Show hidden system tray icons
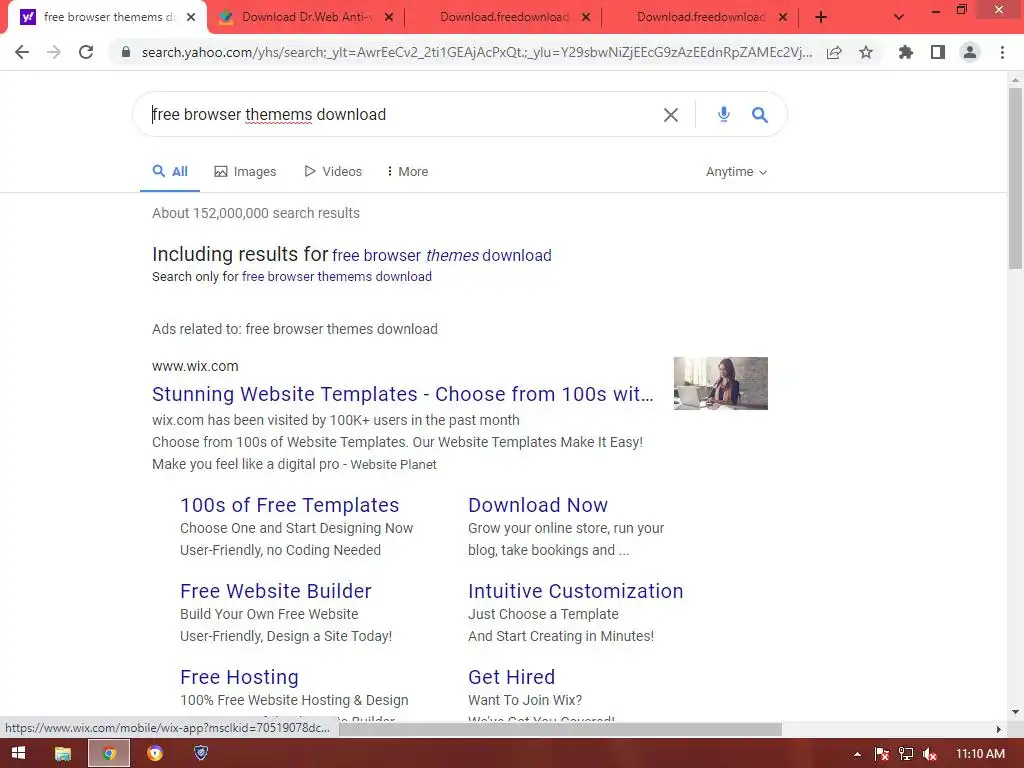1024x768 pixels. (x=857, y=754)
